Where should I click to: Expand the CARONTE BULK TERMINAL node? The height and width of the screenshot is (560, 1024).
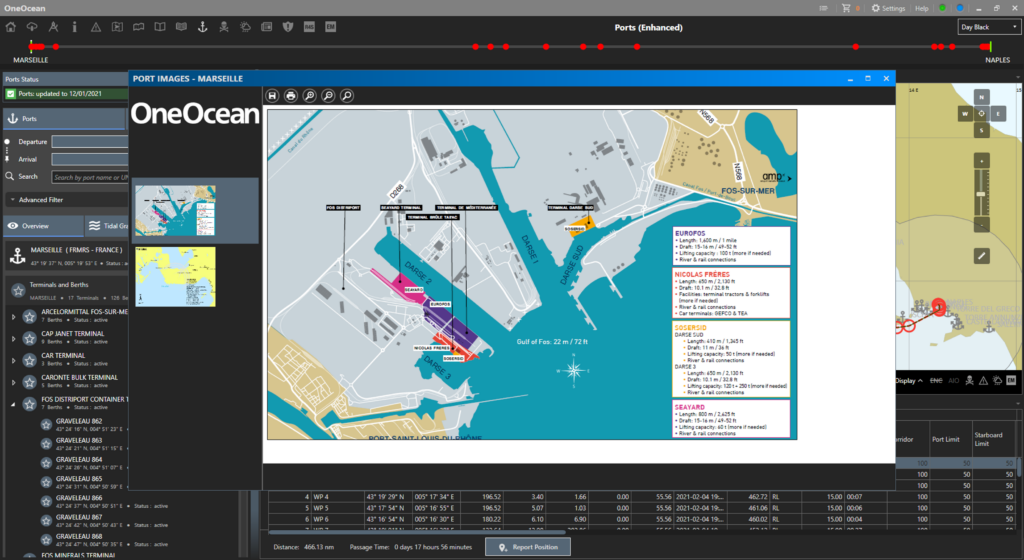tap(13, 382)
